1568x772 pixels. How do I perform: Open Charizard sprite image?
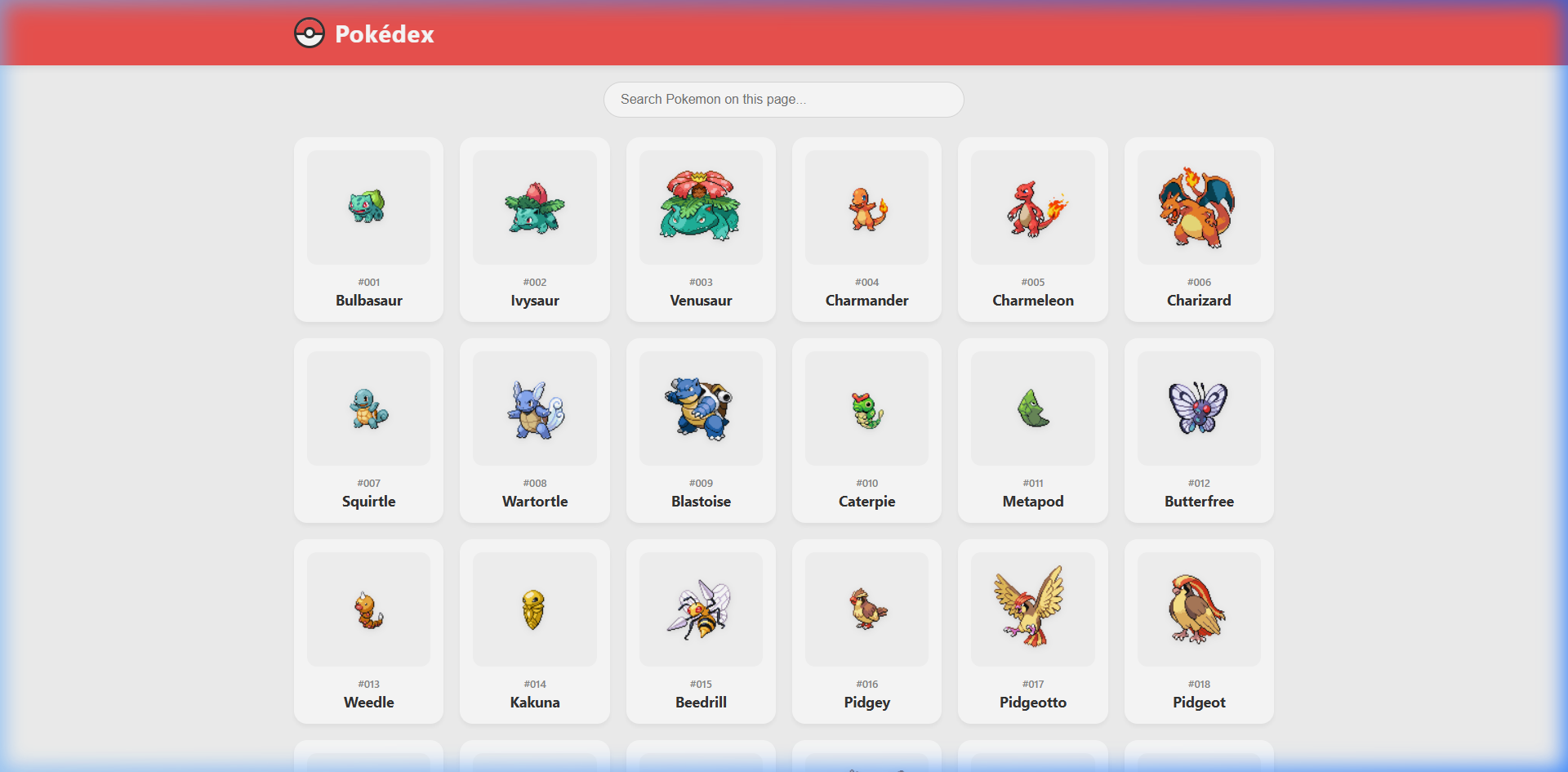pos(1199,208)
